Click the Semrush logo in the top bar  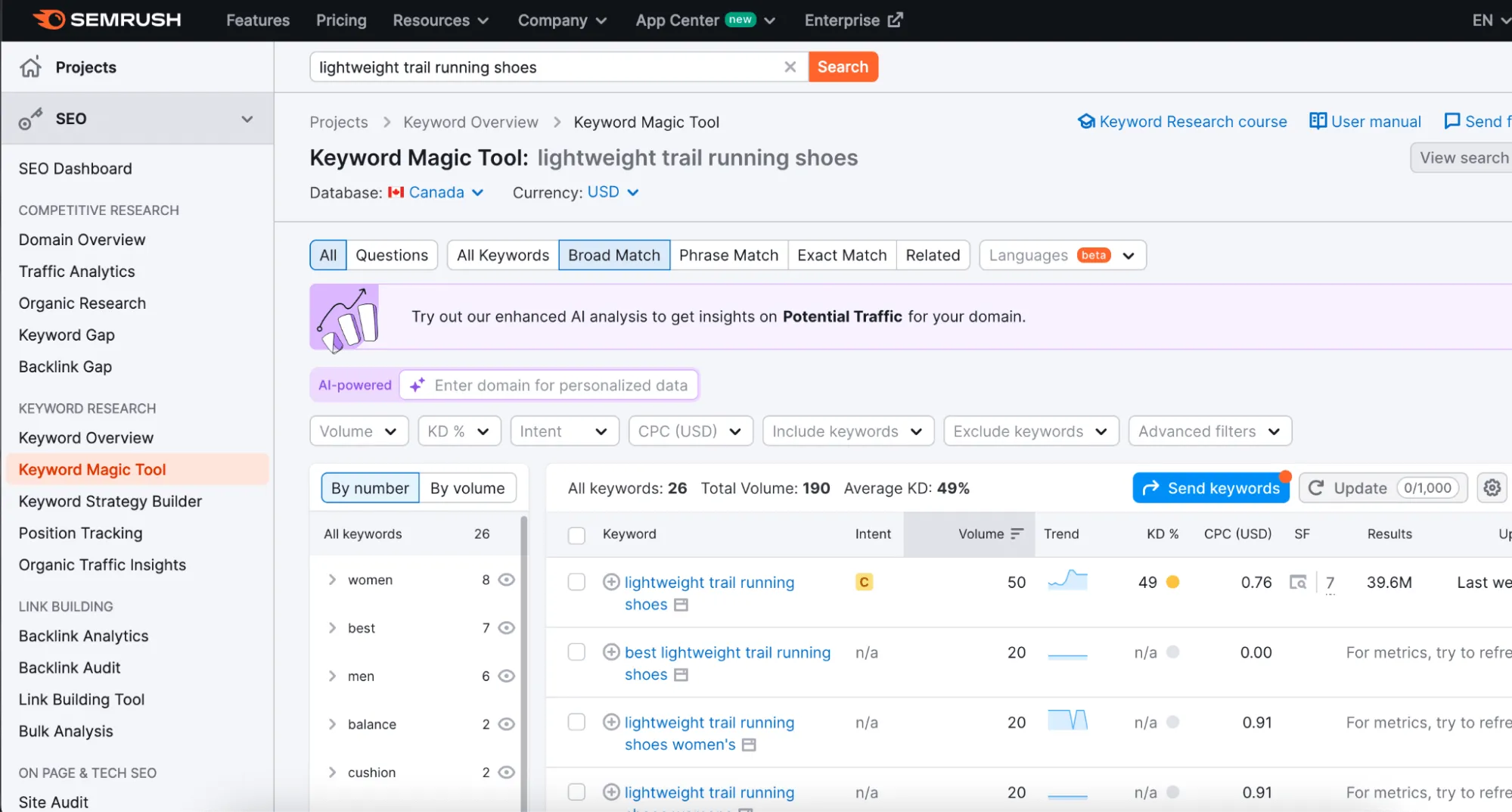coord(106,20)
